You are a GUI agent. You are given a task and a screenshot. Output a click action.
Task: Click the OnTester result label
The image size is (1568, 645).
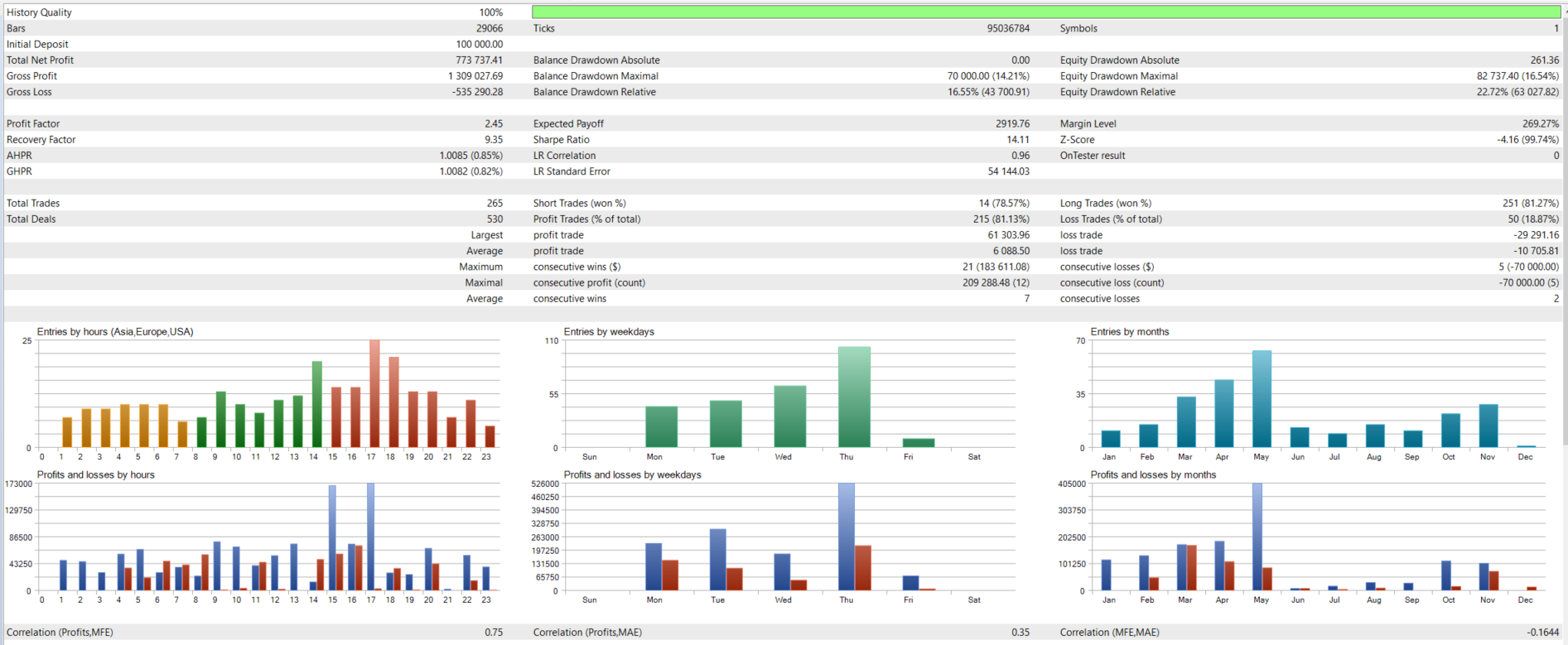[1092, 156]
